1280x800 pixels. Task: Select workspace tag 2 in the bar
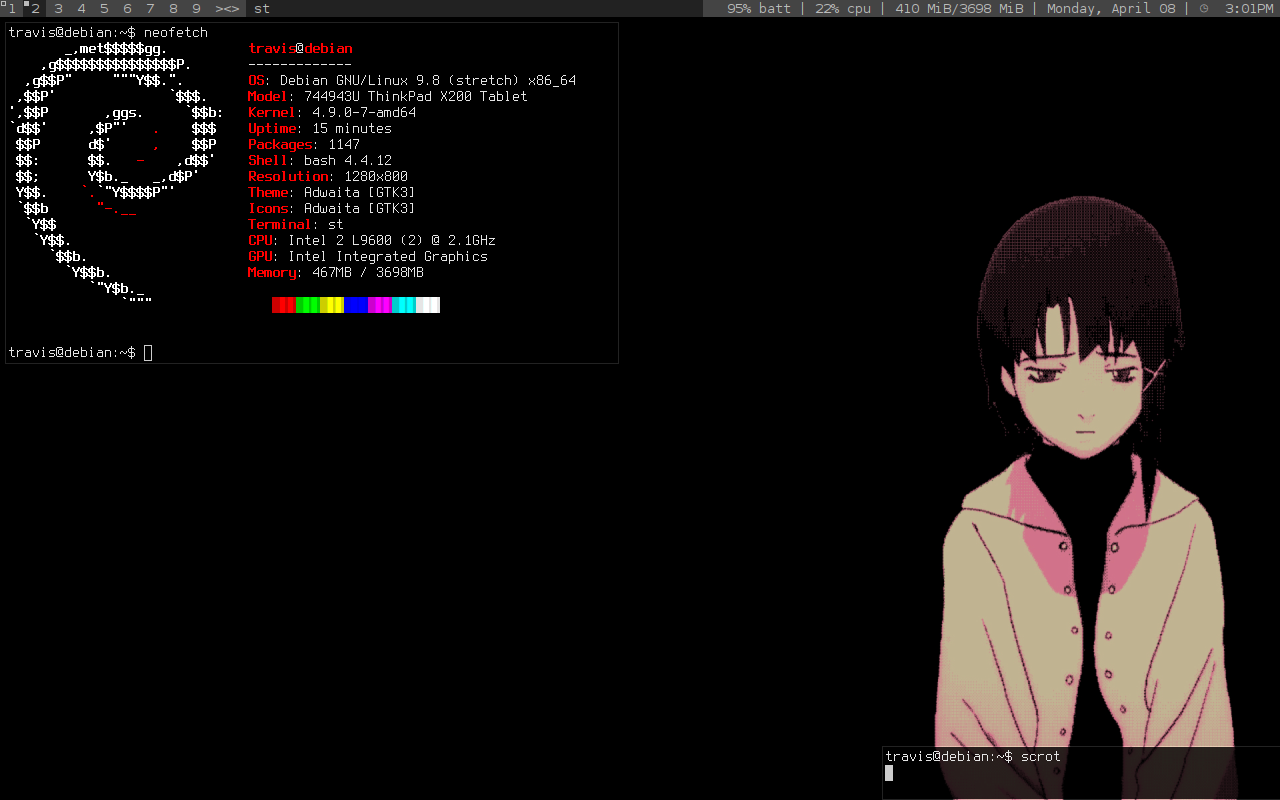pos(34,9)
